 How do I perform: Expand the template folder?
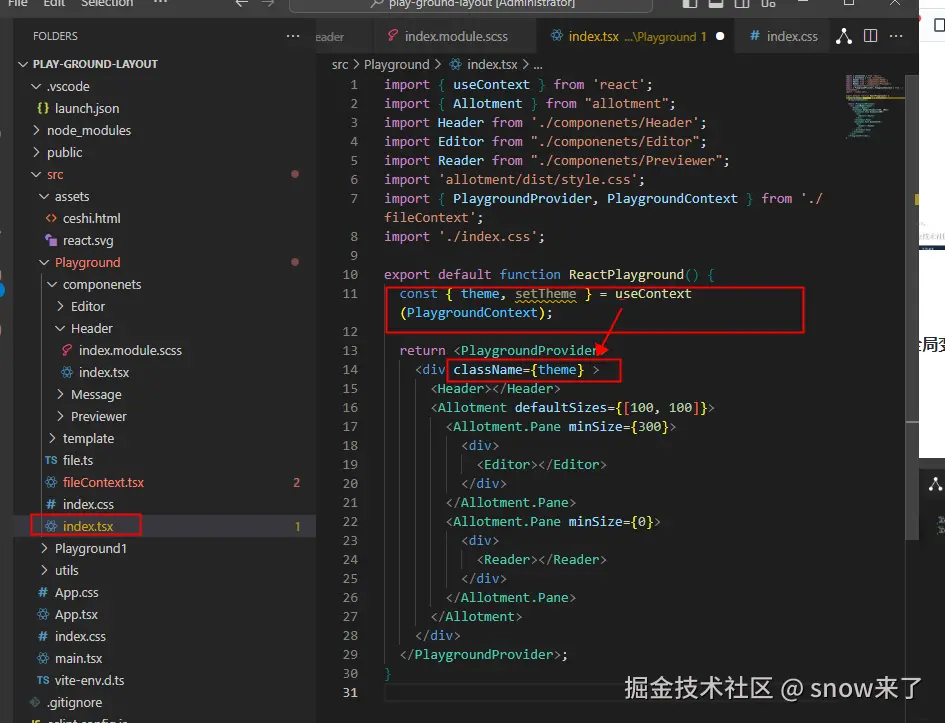click(x=52, y=438)
